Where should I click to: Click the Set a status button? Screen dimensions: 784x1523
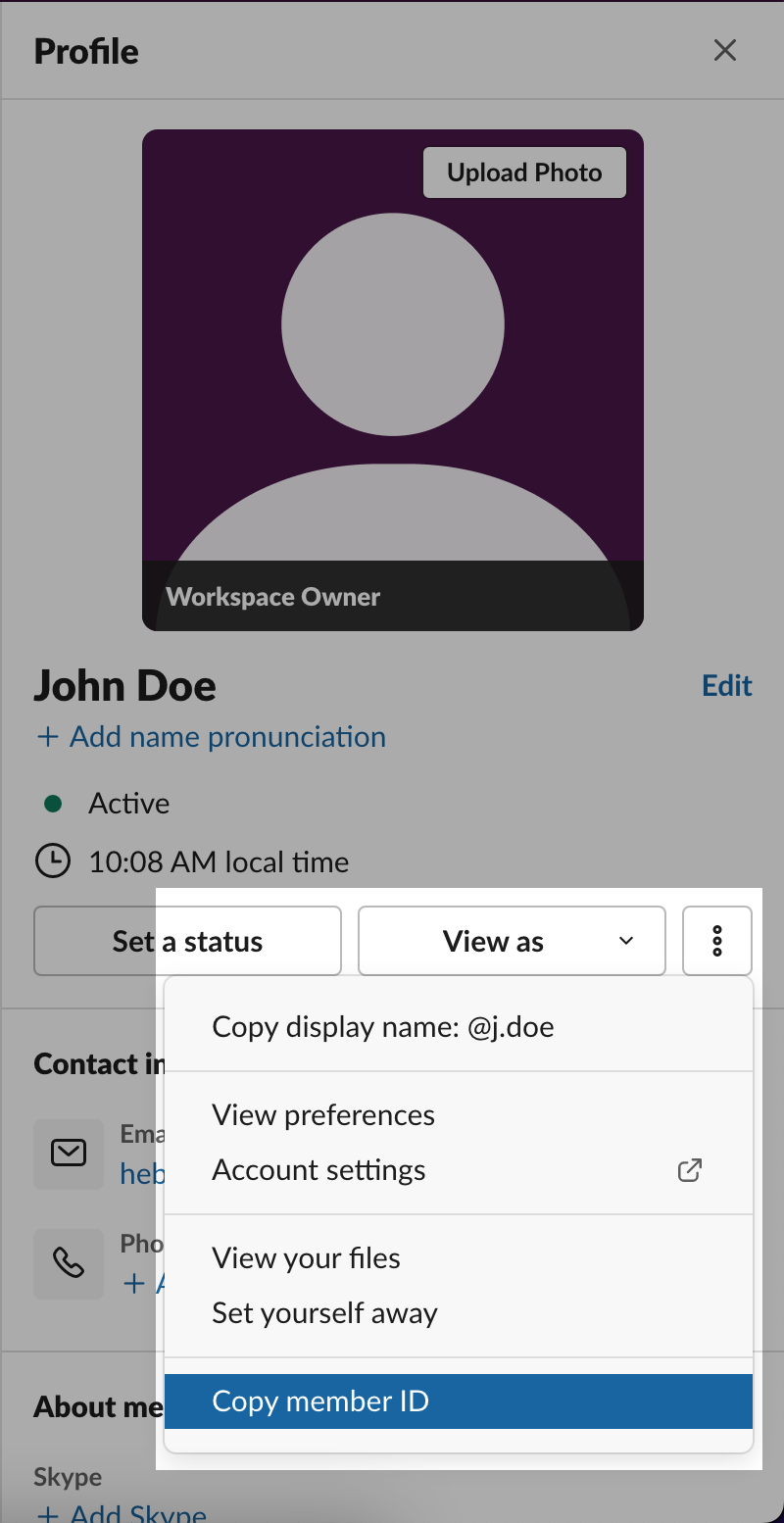coord(187,941)
